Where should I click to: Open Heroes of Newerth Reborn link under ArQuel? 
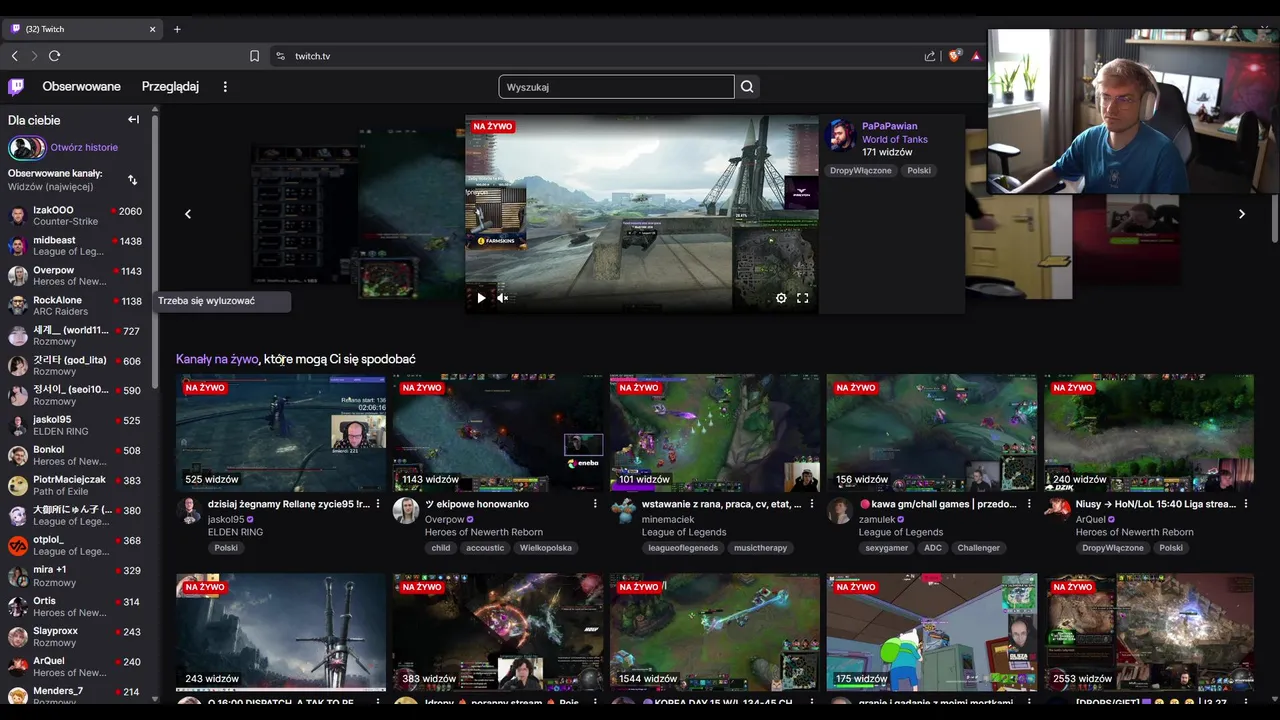(1134, 533)
